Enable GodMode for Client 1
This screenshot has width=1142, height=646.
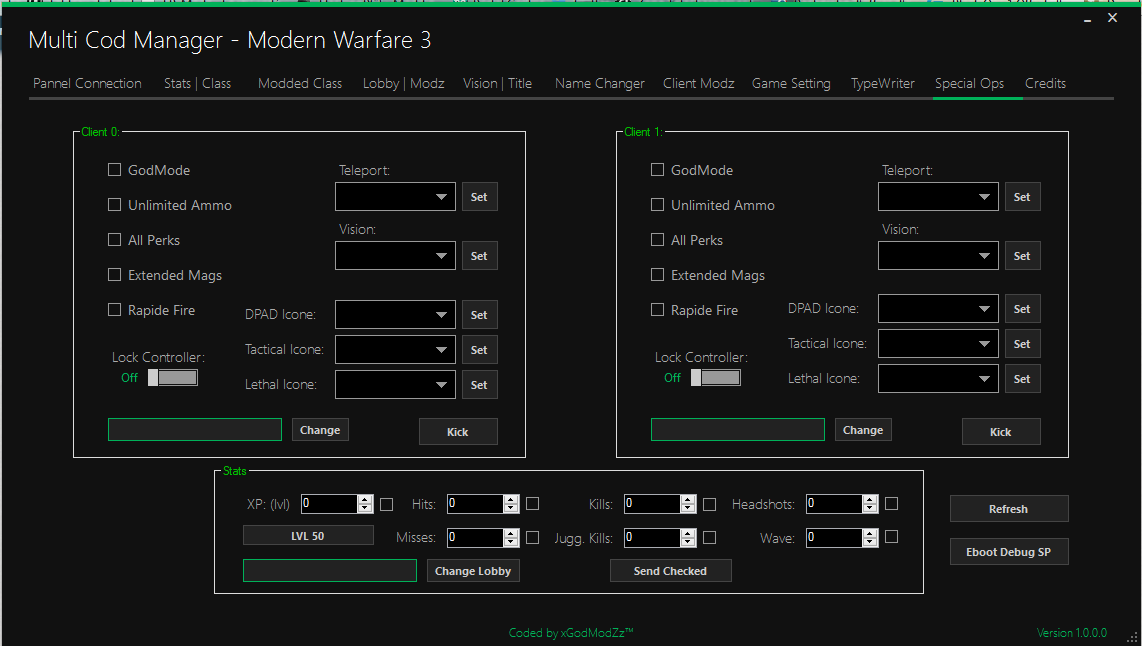[x=657, y=170]
